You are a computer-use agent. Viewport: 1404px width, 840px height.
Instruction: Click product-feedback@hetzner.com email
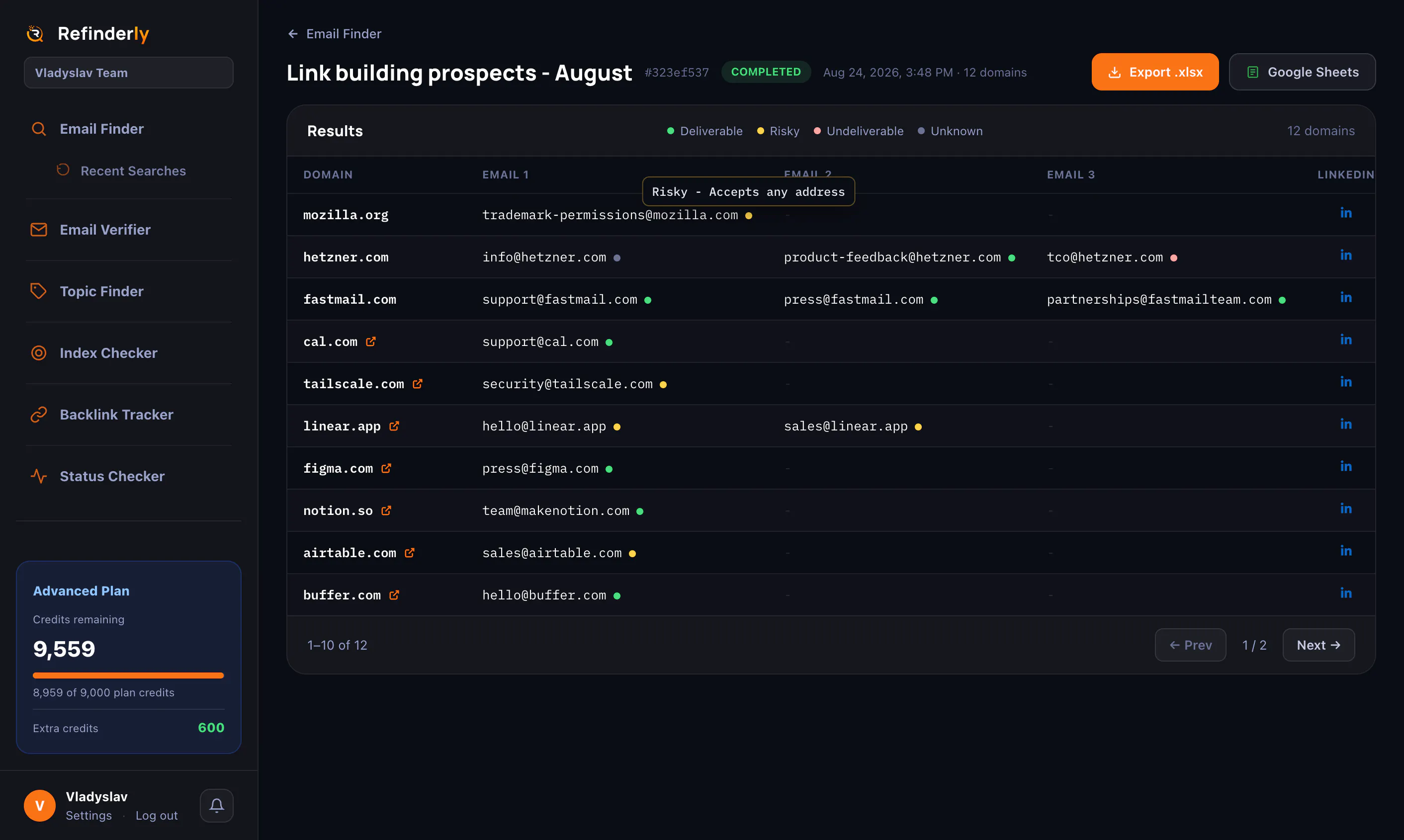click(892, 257)
